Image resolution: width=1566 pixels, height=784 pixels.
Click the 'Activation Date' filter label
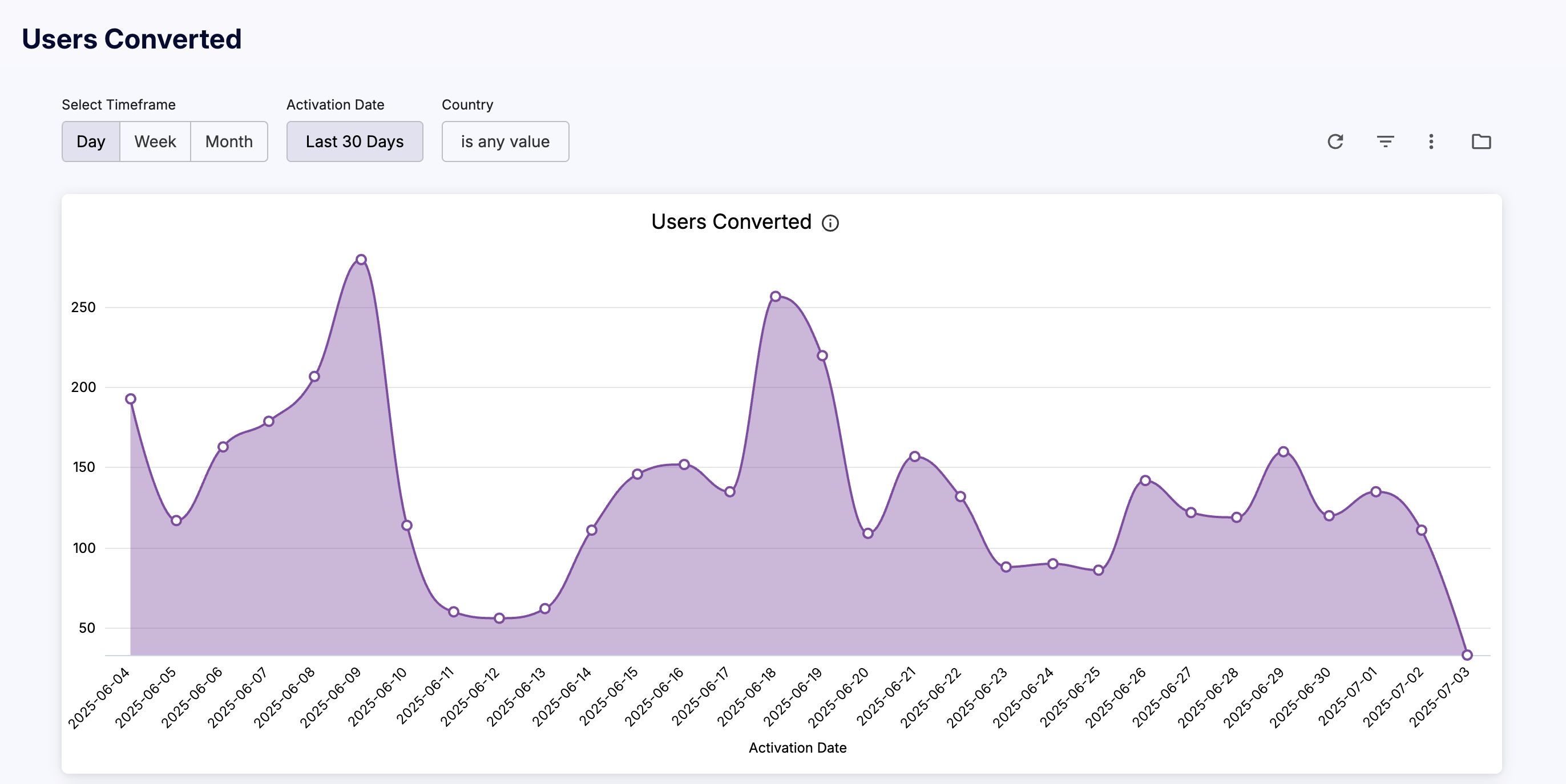coord(336,104)
